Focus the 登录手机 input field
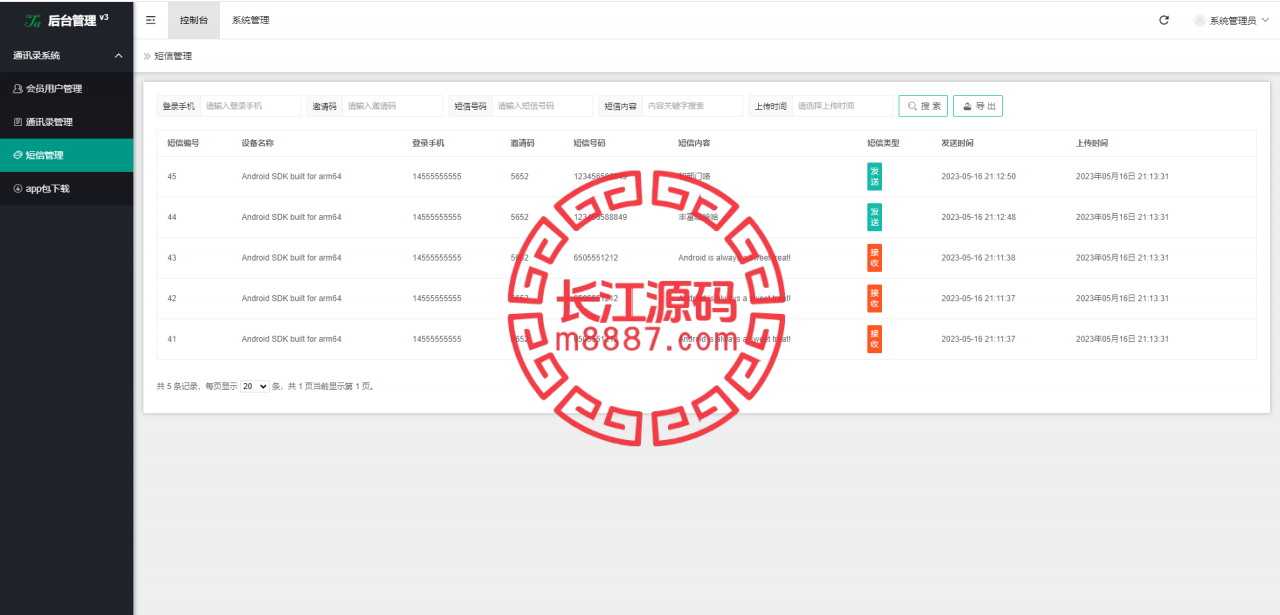 pyautogui.click(x=250, y=106)
